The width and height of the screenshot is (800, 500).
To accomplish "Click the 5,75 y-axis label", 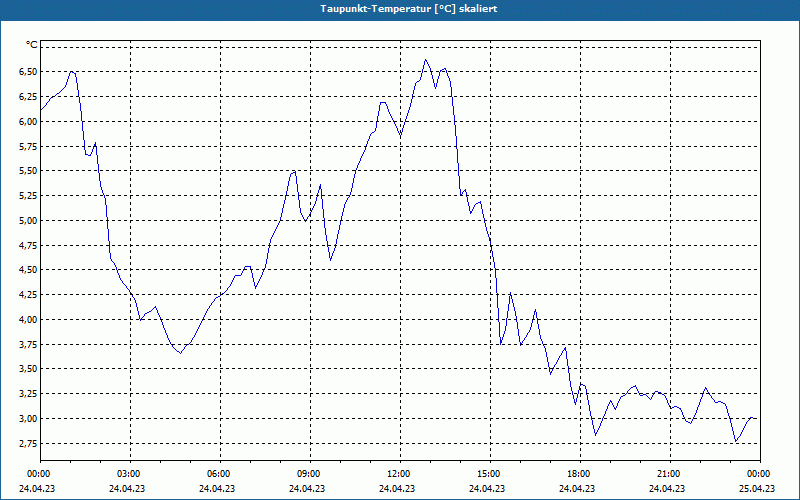I will (x=28, y=146).
